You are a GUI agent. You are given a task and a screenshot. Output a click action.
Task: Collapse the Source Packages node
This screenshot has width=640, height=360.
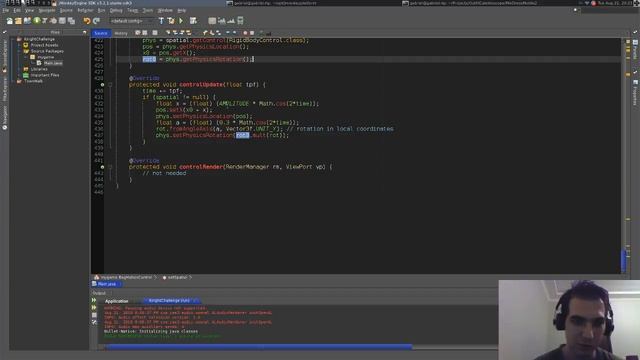coord(20,51)
